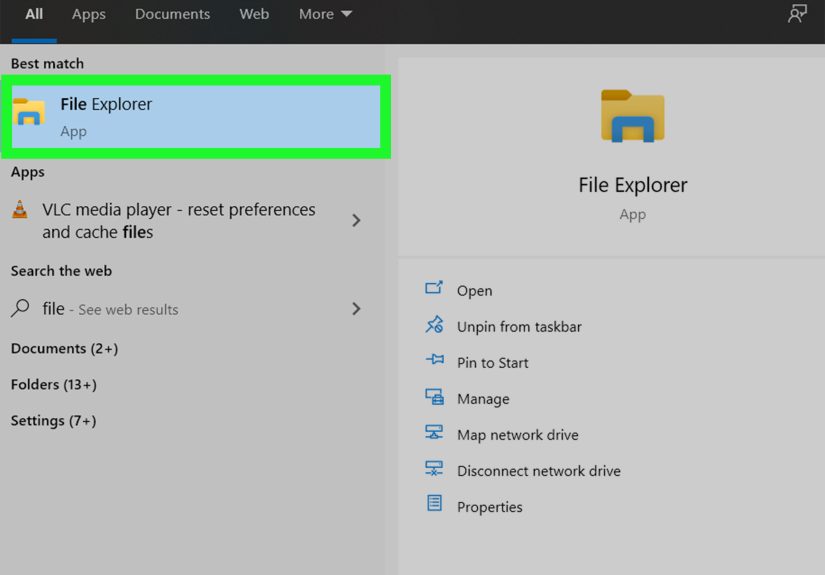Choose Manage action
The height and width of the screenshot is (575, 825).
483,399
